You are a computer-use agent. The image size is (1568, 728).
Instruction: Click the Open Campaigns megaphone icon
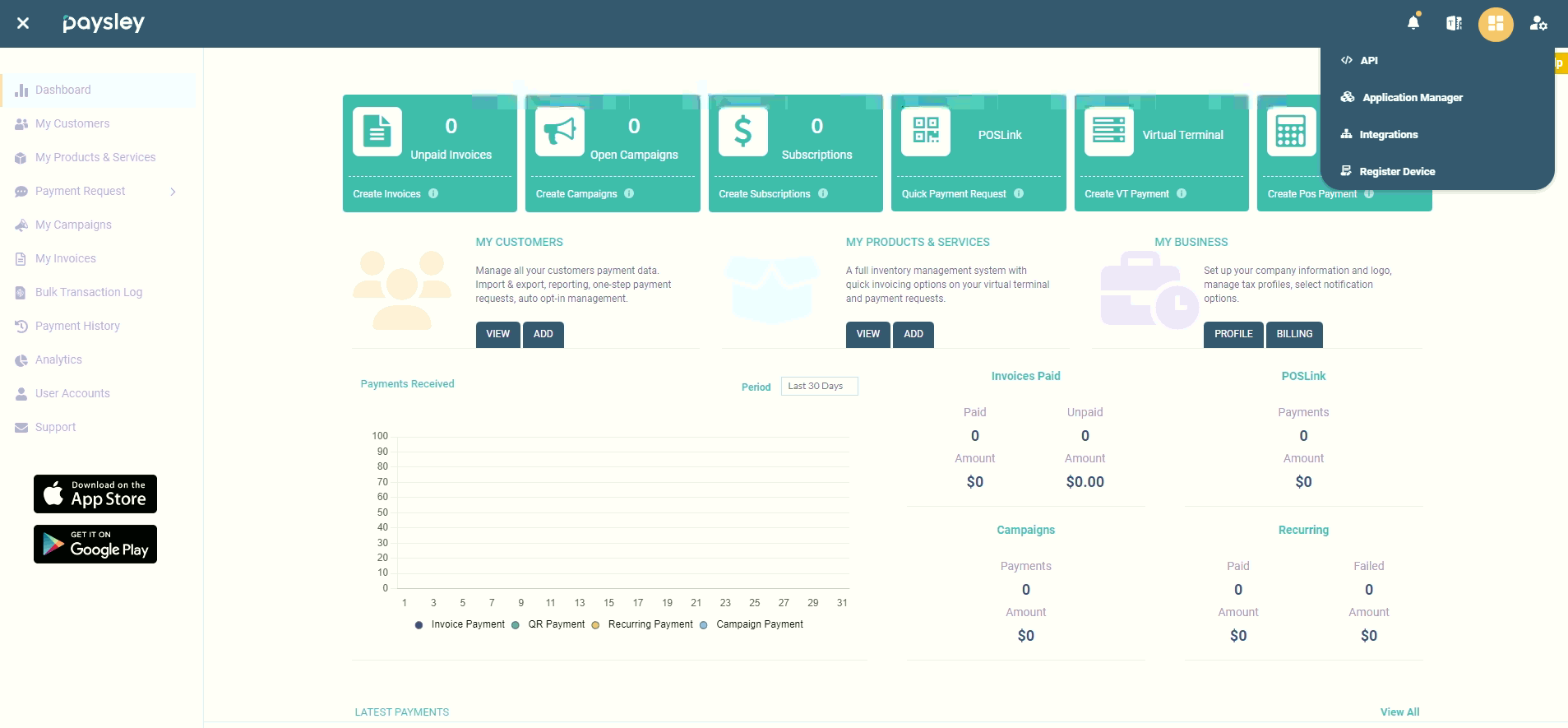click(x=560, y=132)
